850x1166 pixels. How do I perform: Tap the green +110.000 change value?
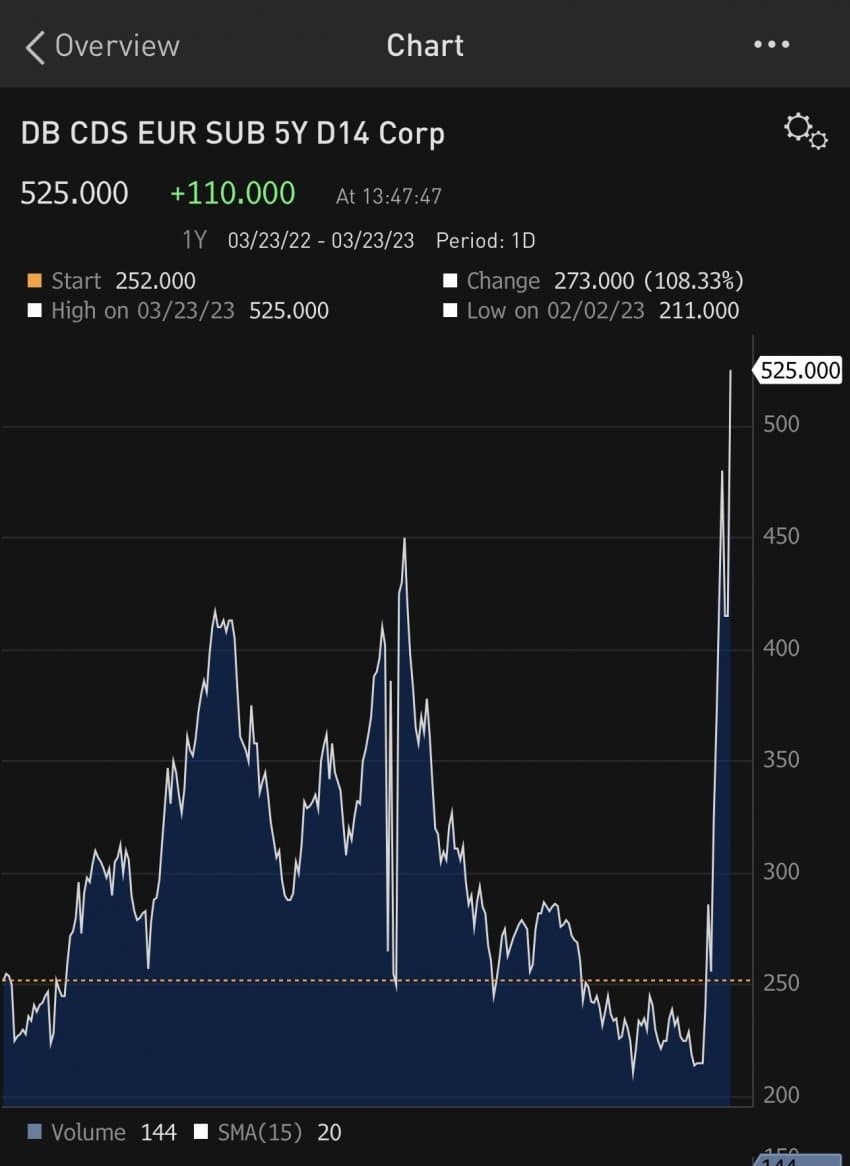pos(232,193)
